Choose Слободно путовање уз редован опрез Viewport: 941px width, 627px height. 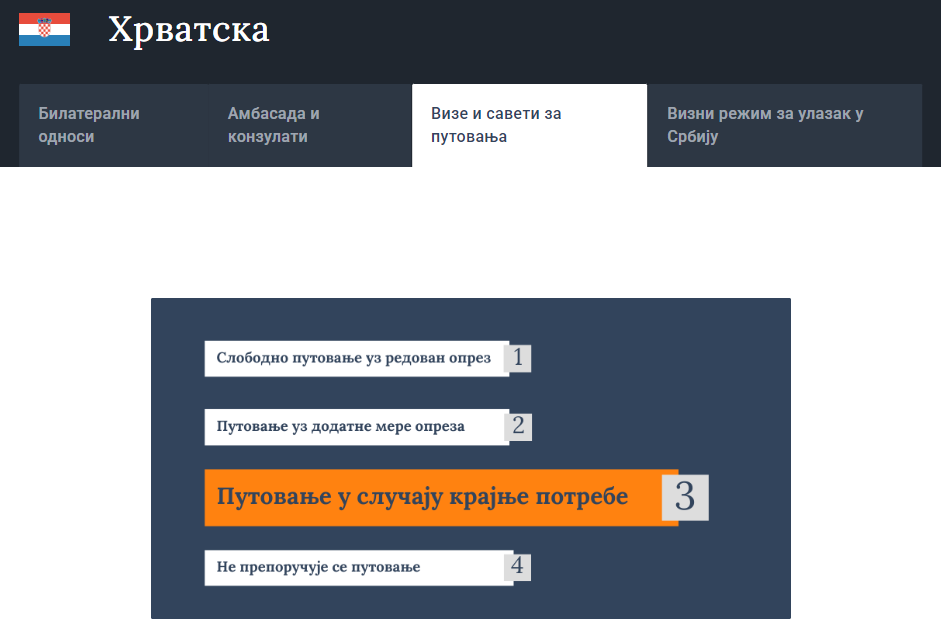(354, 358)
